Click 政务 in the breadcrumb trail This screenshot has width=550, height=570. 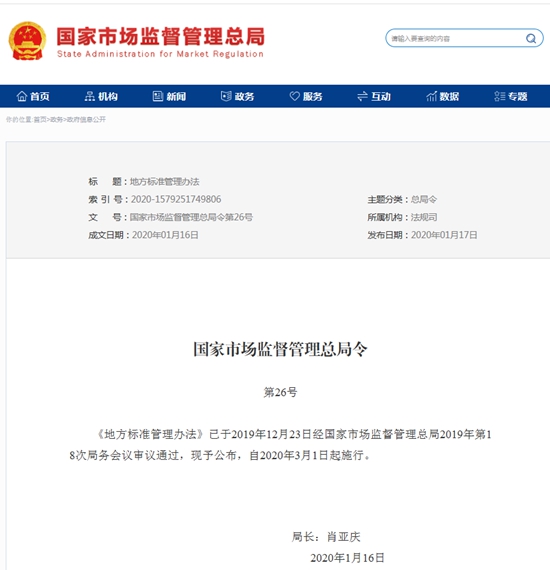pos(56,119)
